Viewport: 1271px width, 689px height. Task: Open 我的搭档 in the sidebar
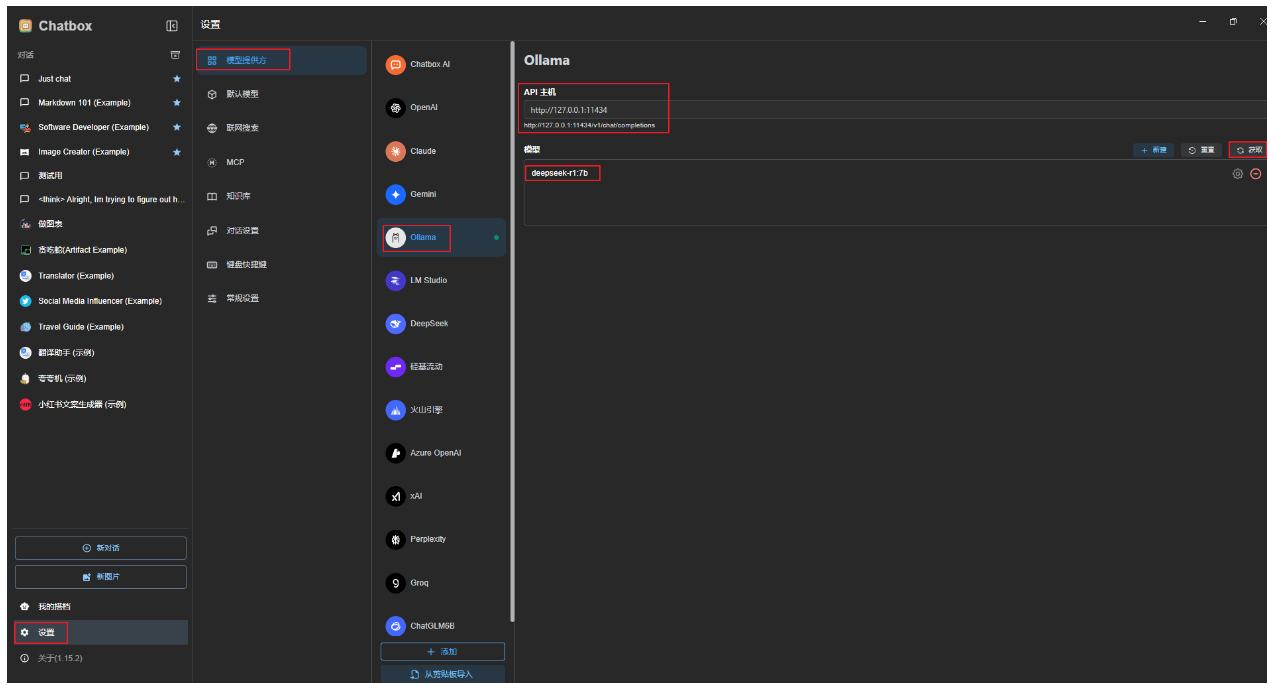pos(100,606)
